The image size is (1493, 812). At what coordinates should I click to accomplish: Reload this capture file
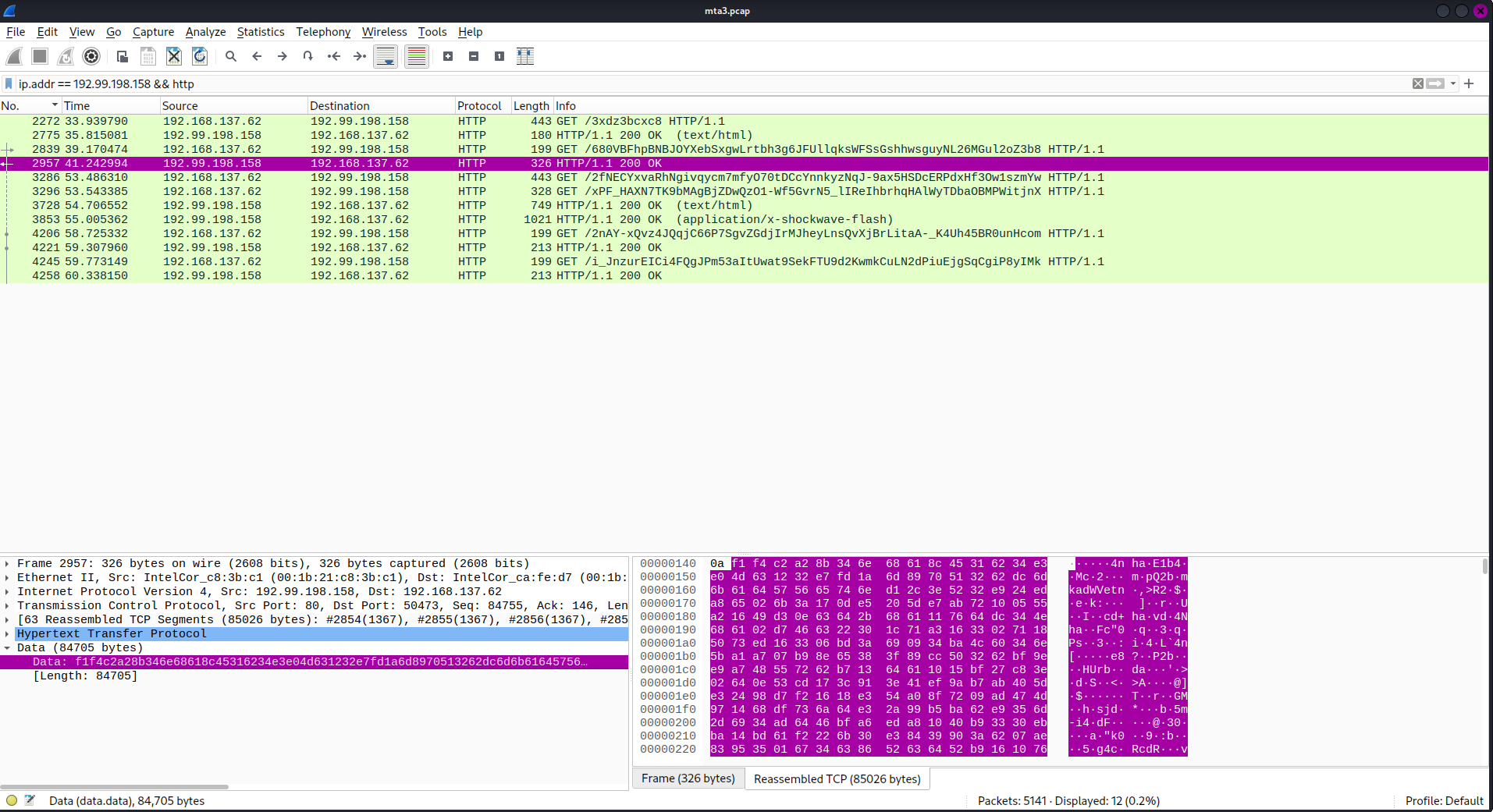tap(200, 56)
